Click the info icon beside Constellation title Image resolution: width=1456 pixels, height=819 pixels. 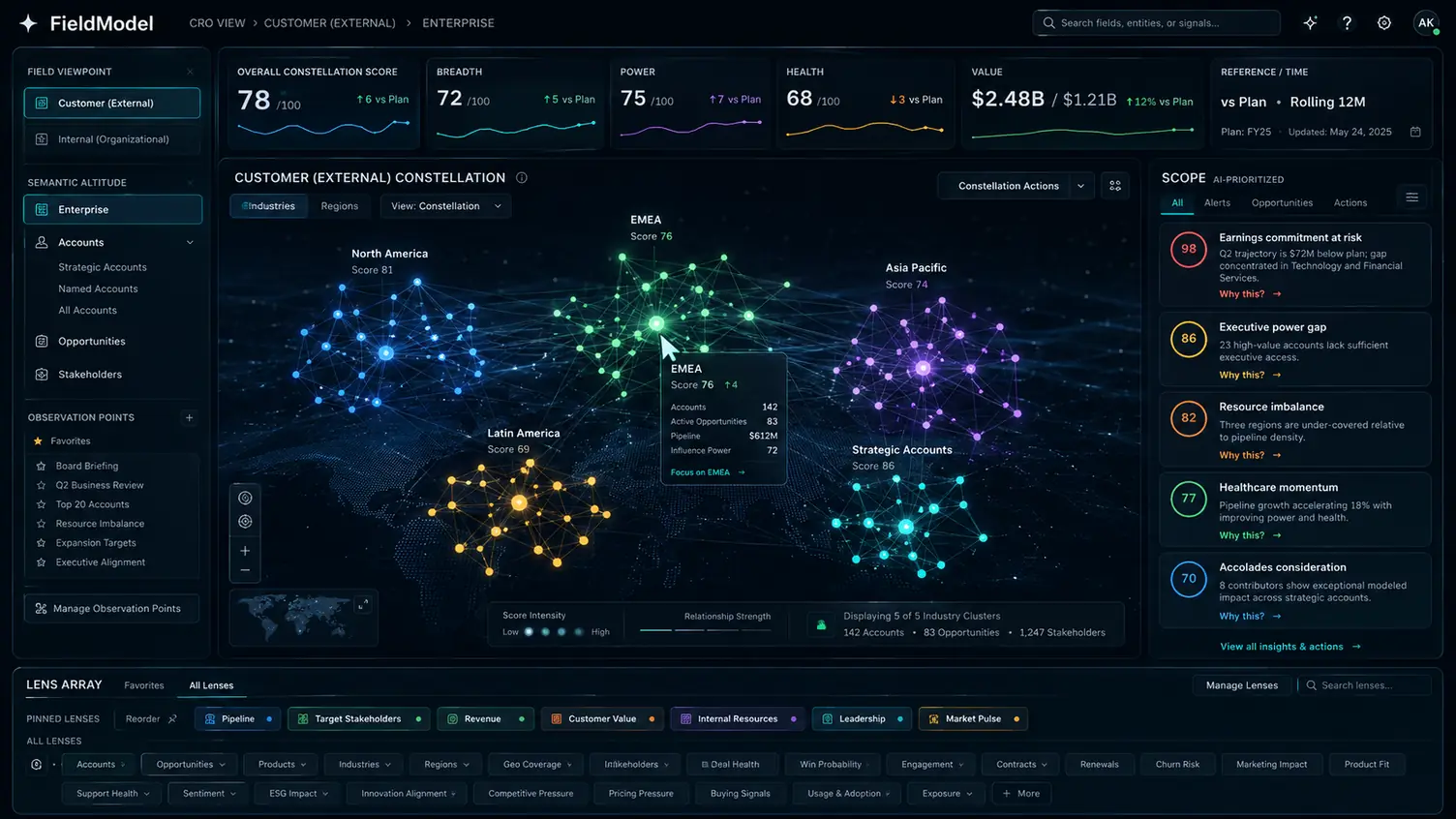tap(522, 178)
